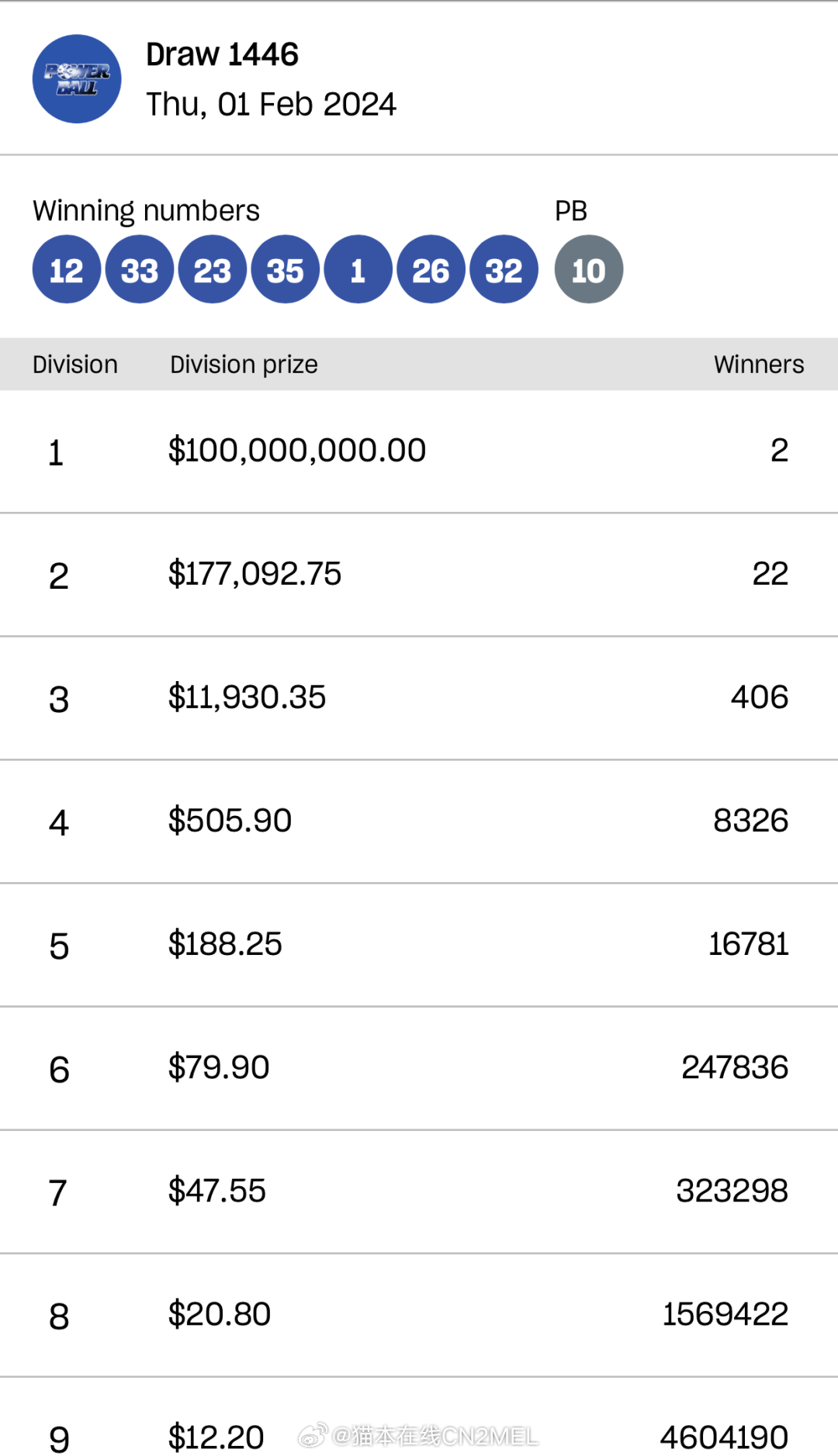Tap the 247836 winners count
The height and width of the screenshot is (1456, 838).
tap(735, 1067)
